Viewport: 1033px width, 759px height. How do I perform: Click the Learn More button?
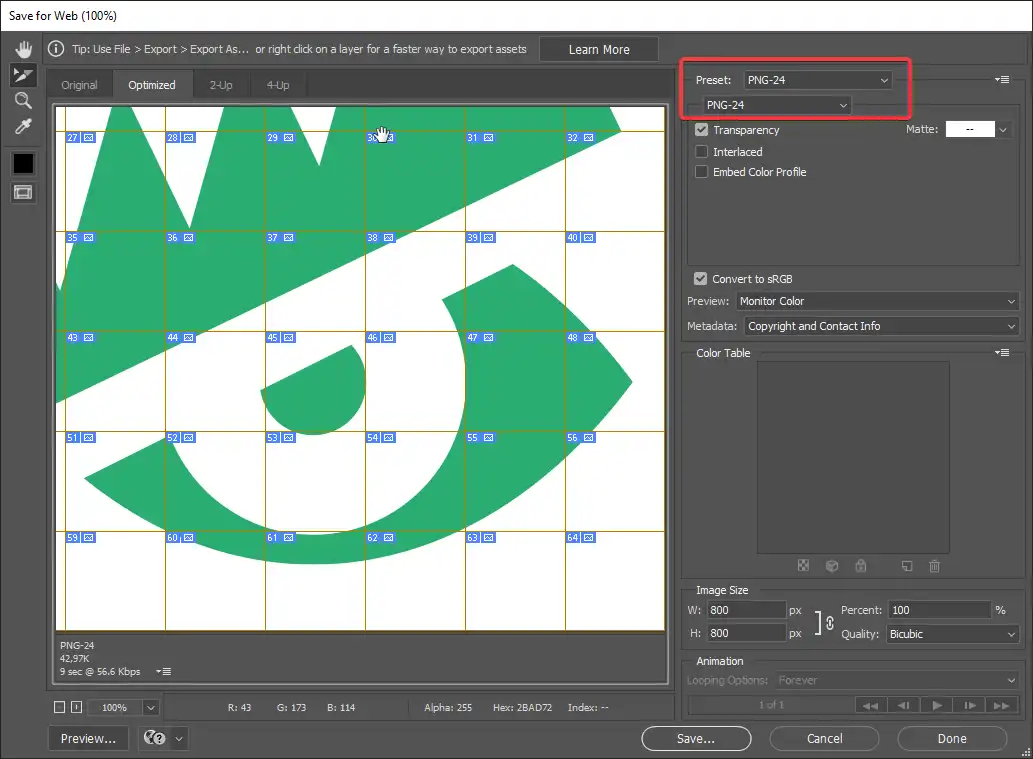tap(599, 50)
